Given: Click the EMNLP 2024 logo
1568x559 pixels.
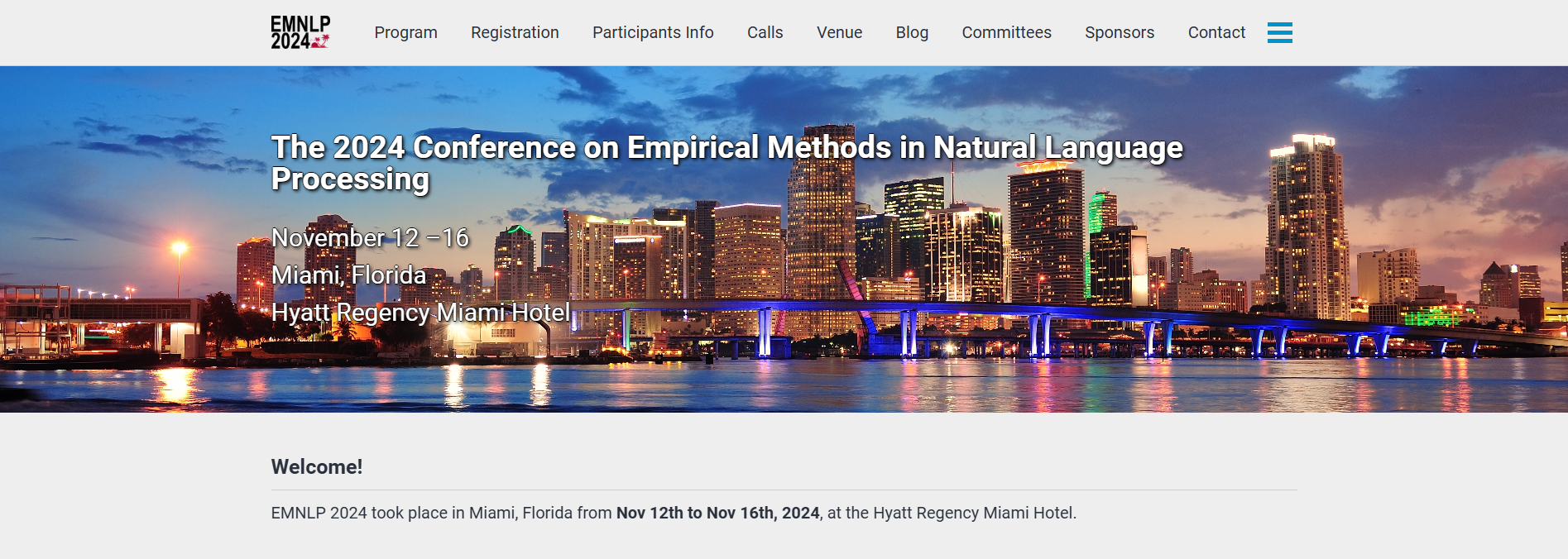Looking at the screenshot, I should 300,32.
